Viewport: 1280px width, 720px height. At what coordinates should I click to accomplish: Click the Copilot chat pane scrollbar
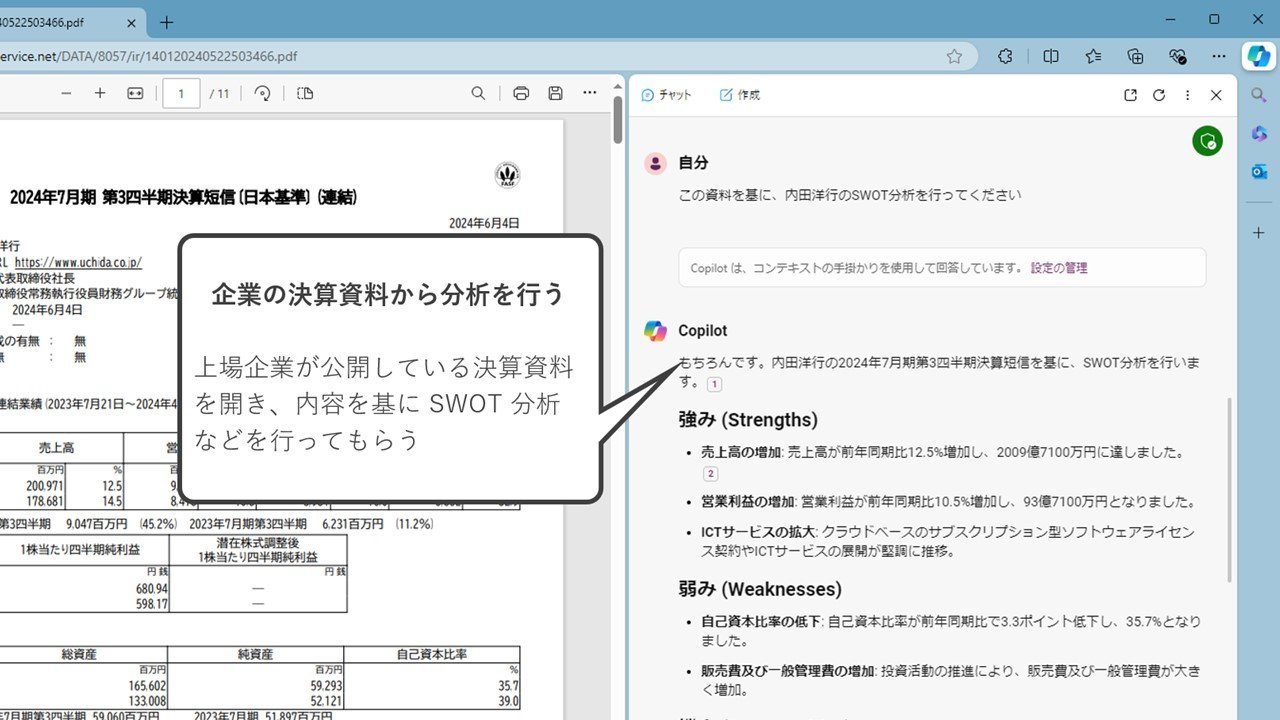coord(1230,490)
